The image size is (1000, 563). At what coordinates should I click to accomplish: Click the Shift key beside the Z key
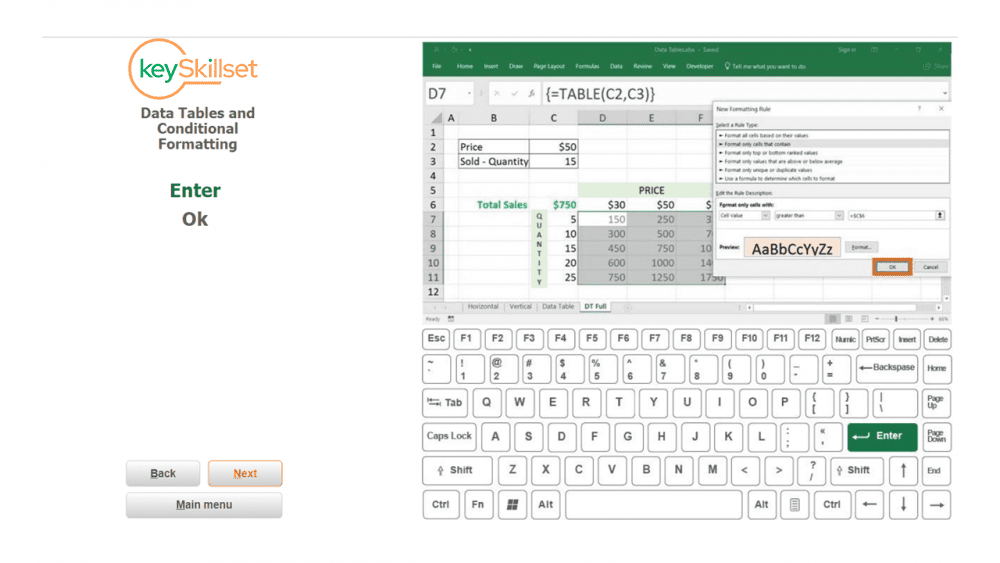457,471
